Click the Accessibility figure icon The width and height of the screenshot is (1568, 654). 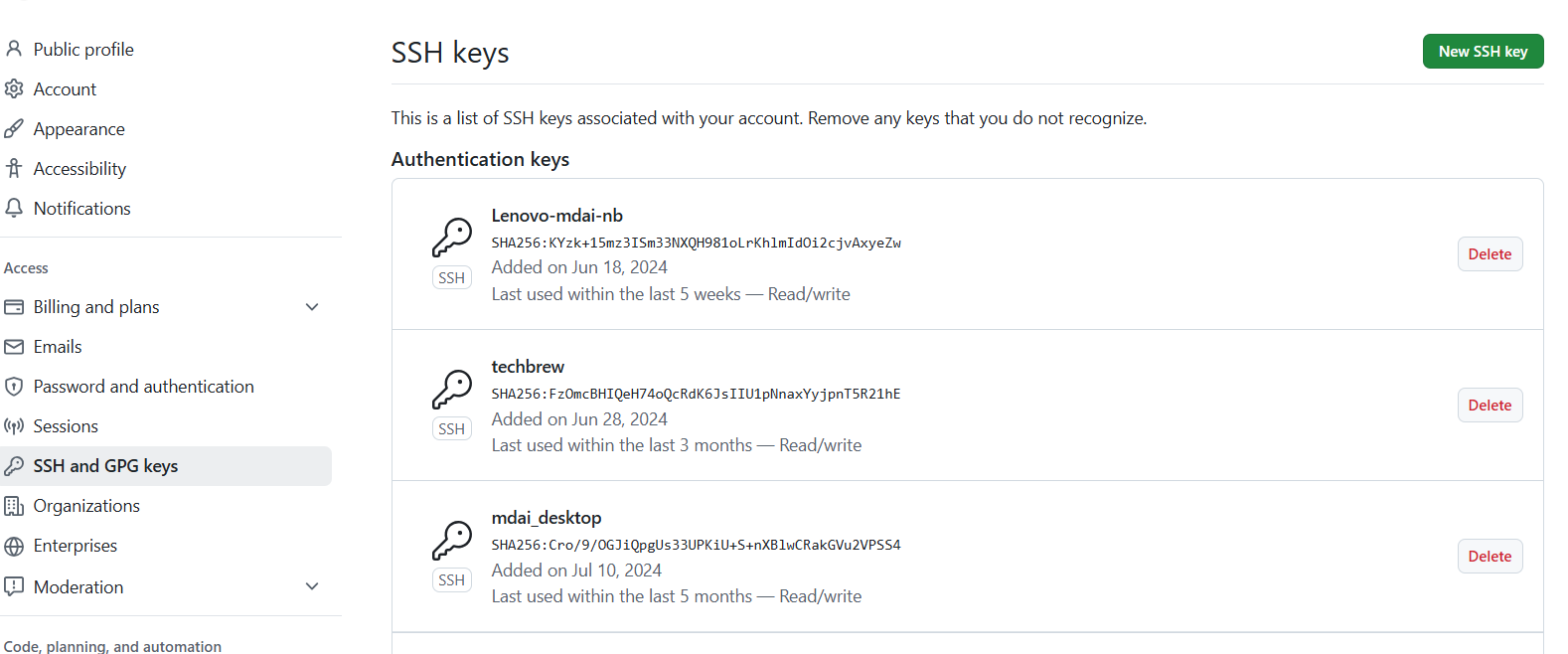click(x=14, y=168)
